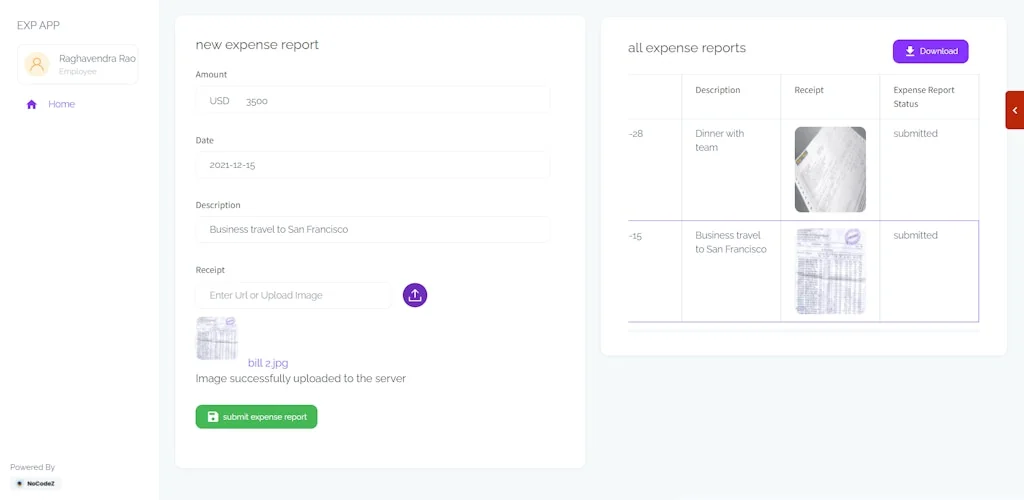Viewport: 1024px width, 500px height.
Task: Click the Amount input field showing 3500
Action: (372, 101)
